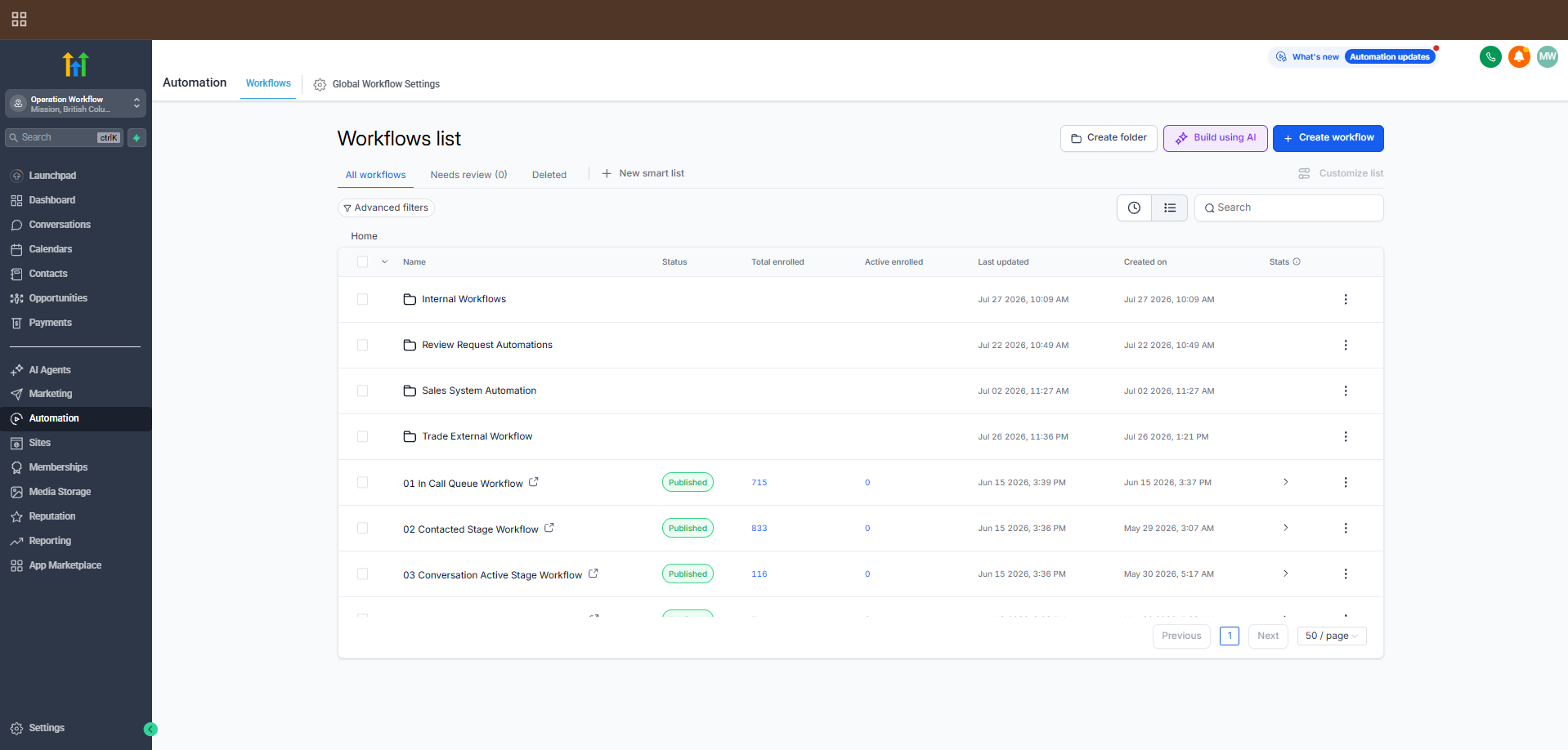The height and width of the screenshot is (750, 1568).
Task: Select the All workflows tab
Action: tap(375, 175)
